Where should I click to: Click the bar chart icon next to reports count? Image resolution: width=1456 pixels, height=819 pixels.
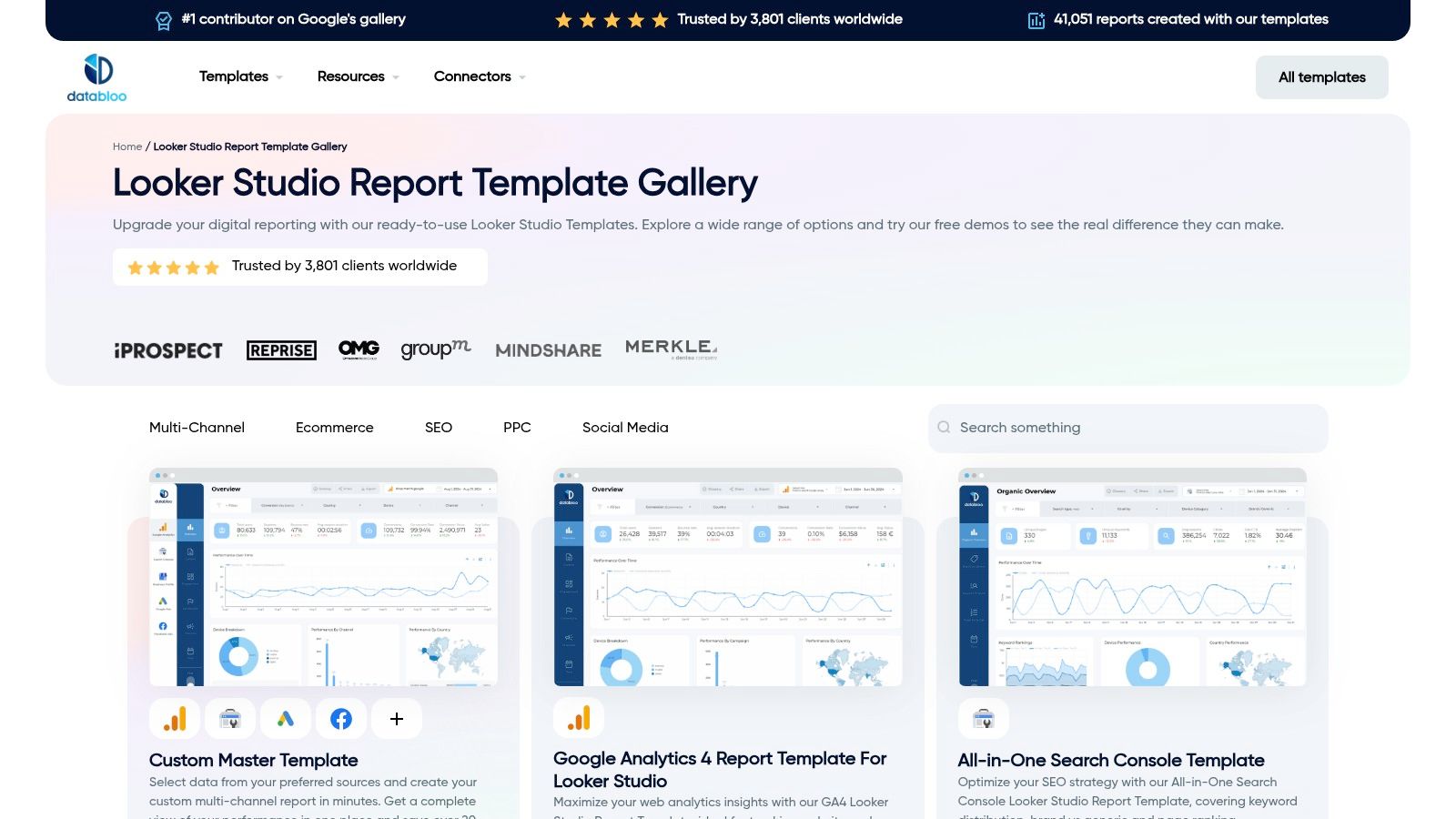point(1035,18)
